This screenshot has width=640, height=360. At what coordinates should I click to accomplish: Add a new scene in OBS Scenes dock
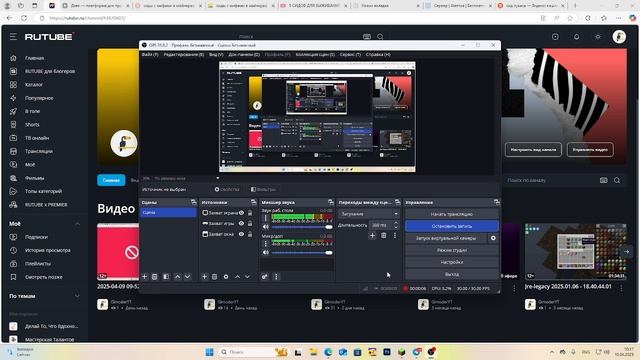(144, 276)
